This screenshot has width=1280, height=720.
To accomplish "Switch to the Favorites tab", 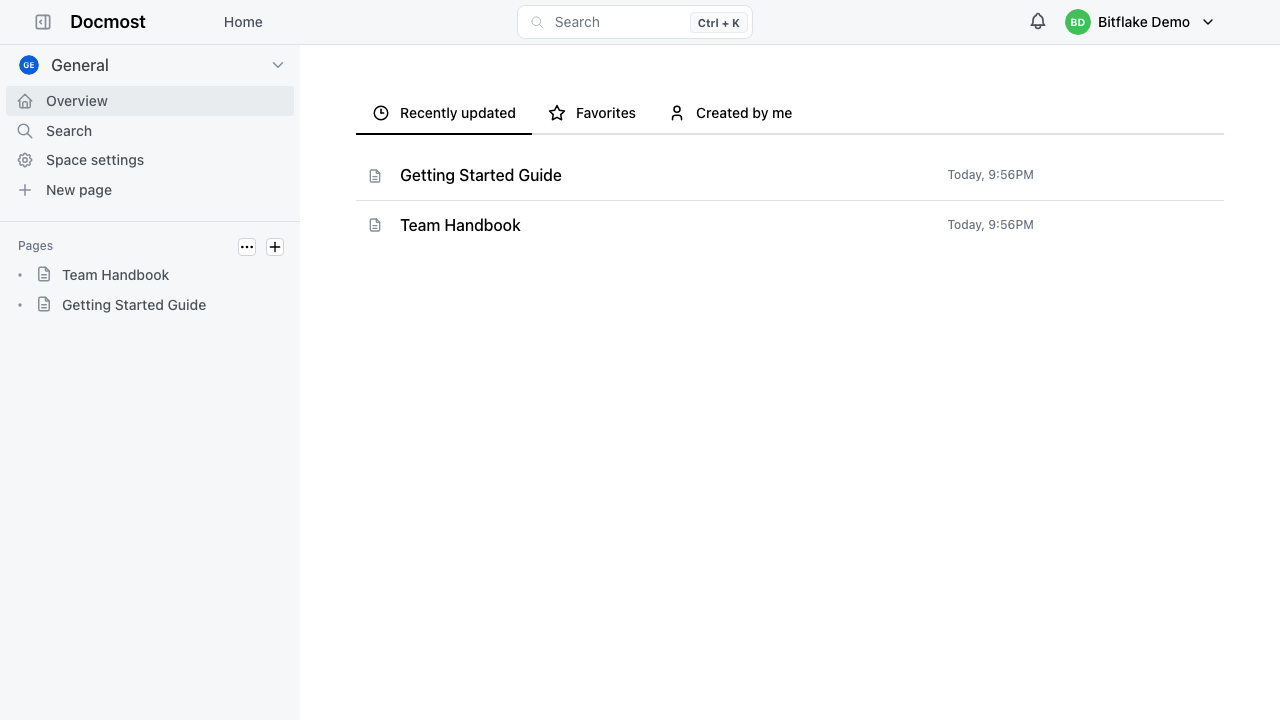I will pos(592,113).
